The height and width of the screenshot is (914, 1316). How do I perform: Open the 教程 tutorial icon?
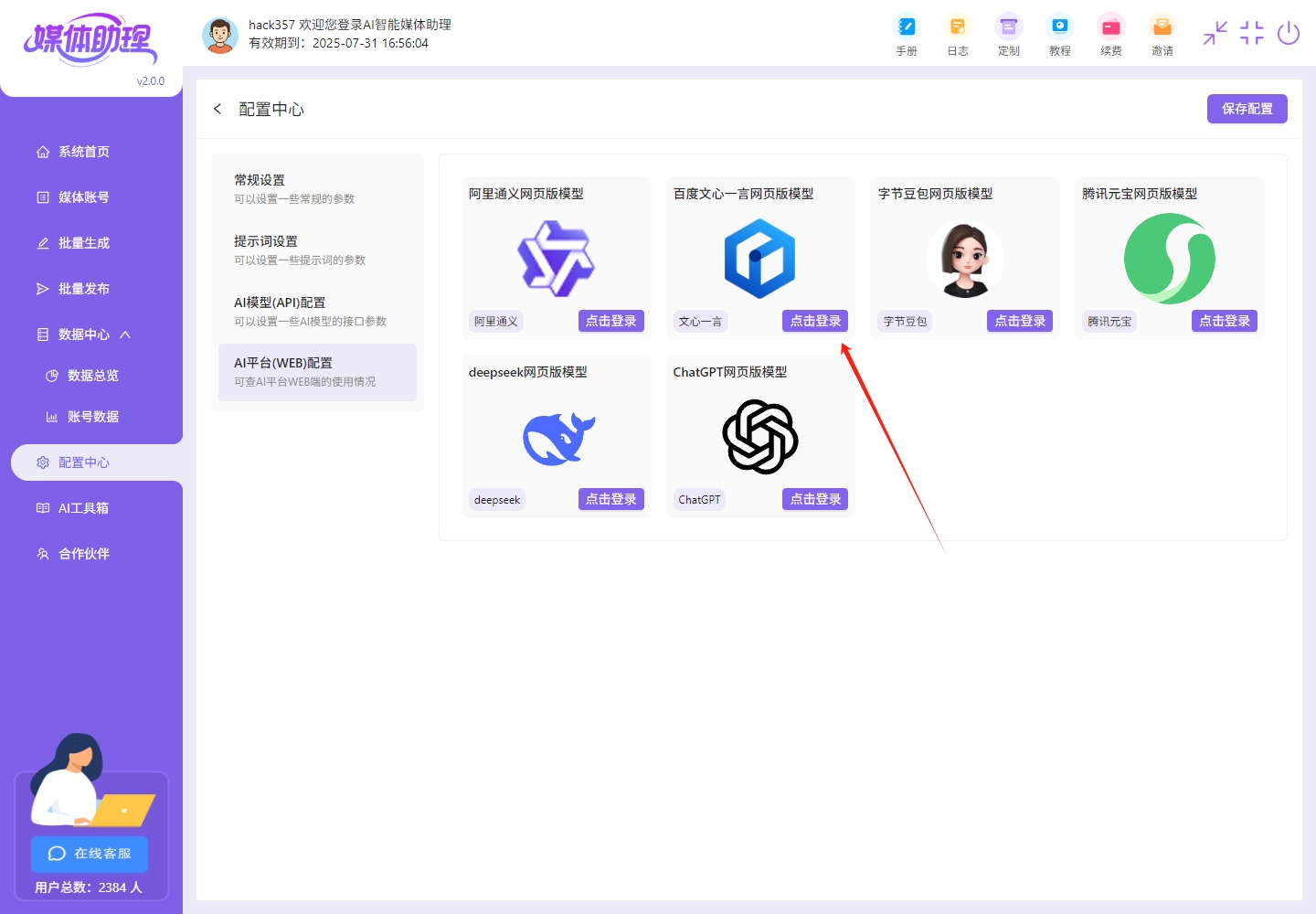(1060, 34)
